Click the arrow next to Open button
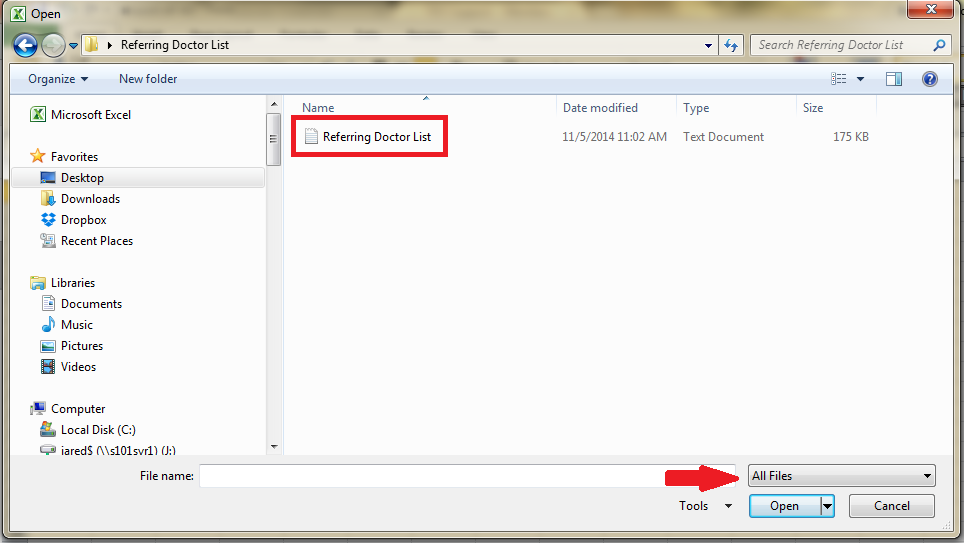 [828, 506]
